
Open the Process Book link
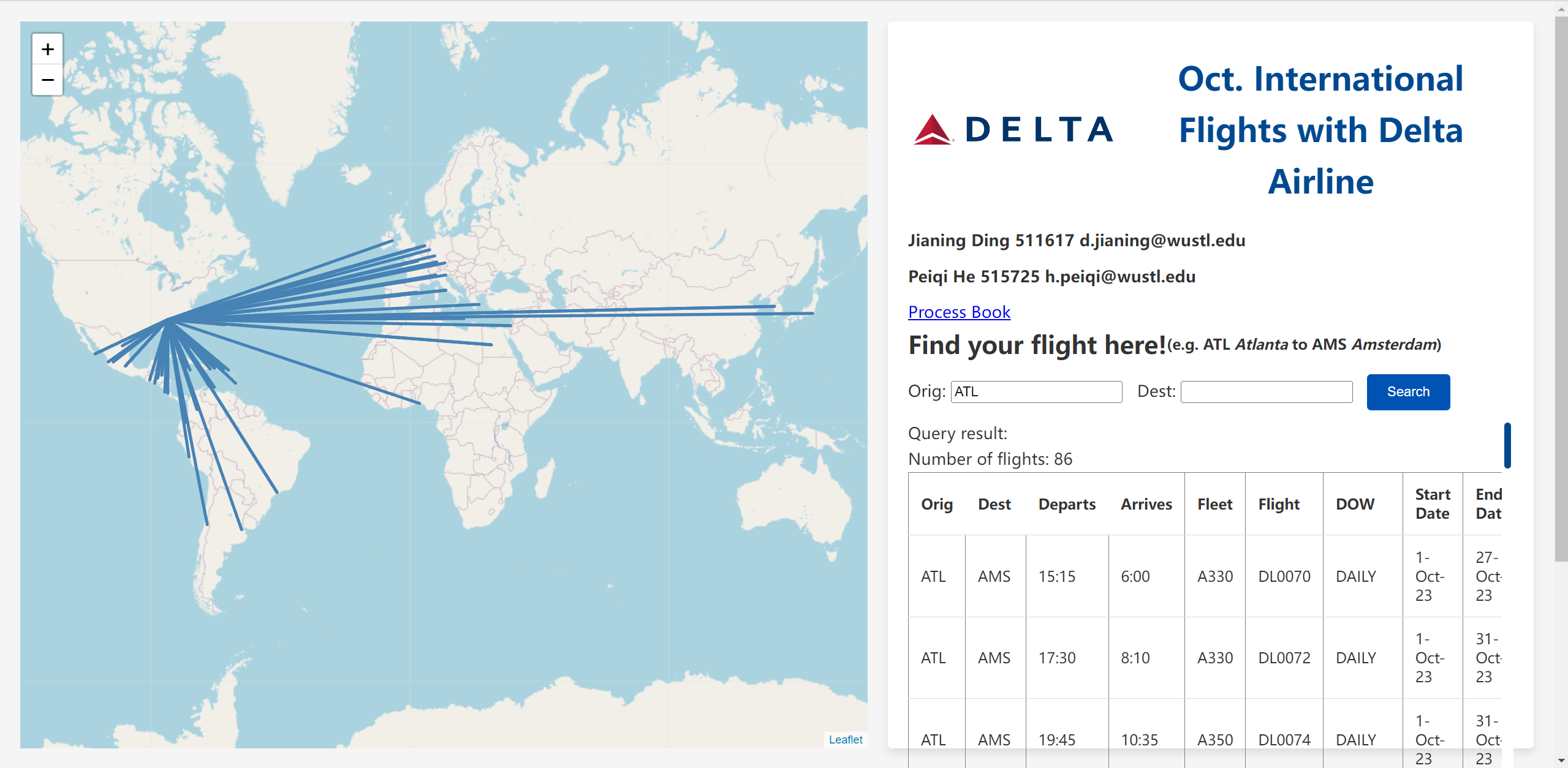pyautogui.click(x=959, y=312)
